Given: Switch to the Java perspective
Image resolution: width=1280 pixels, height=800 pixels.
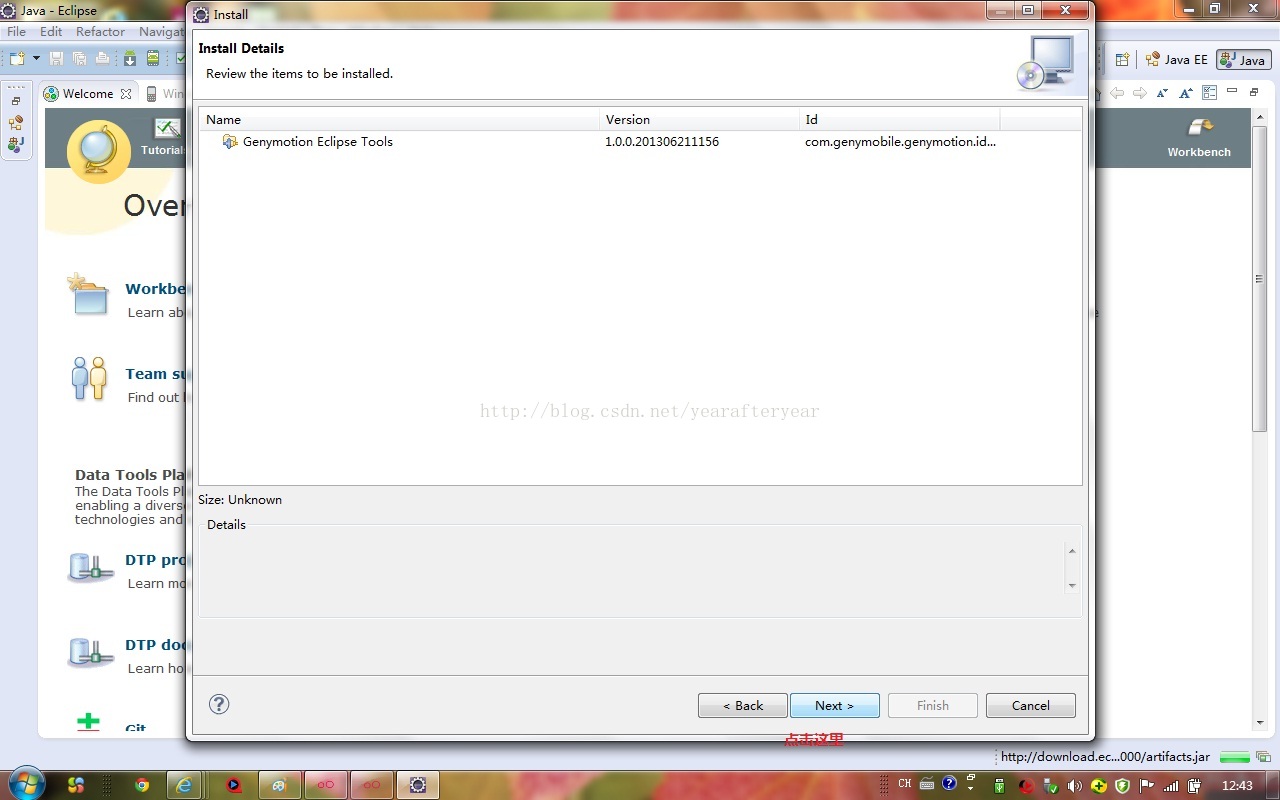Looking at the screenshot, I should click(1243, 60).
